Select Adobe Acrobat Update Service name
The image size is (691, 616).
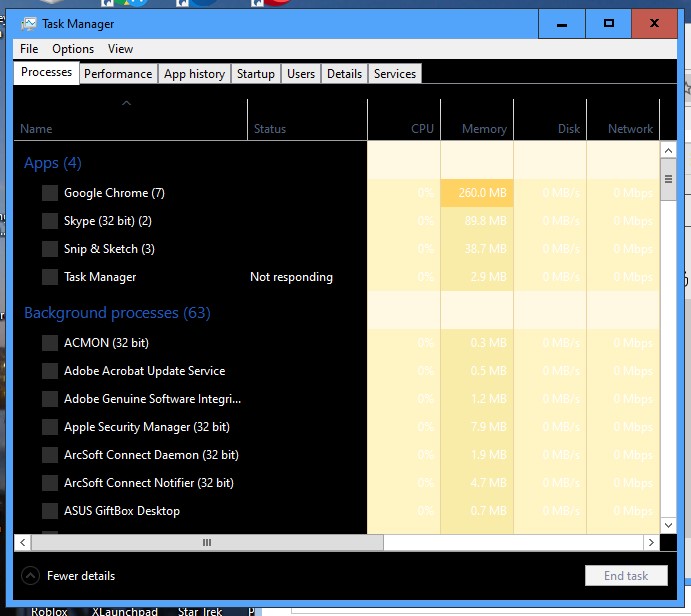point(145,371)
